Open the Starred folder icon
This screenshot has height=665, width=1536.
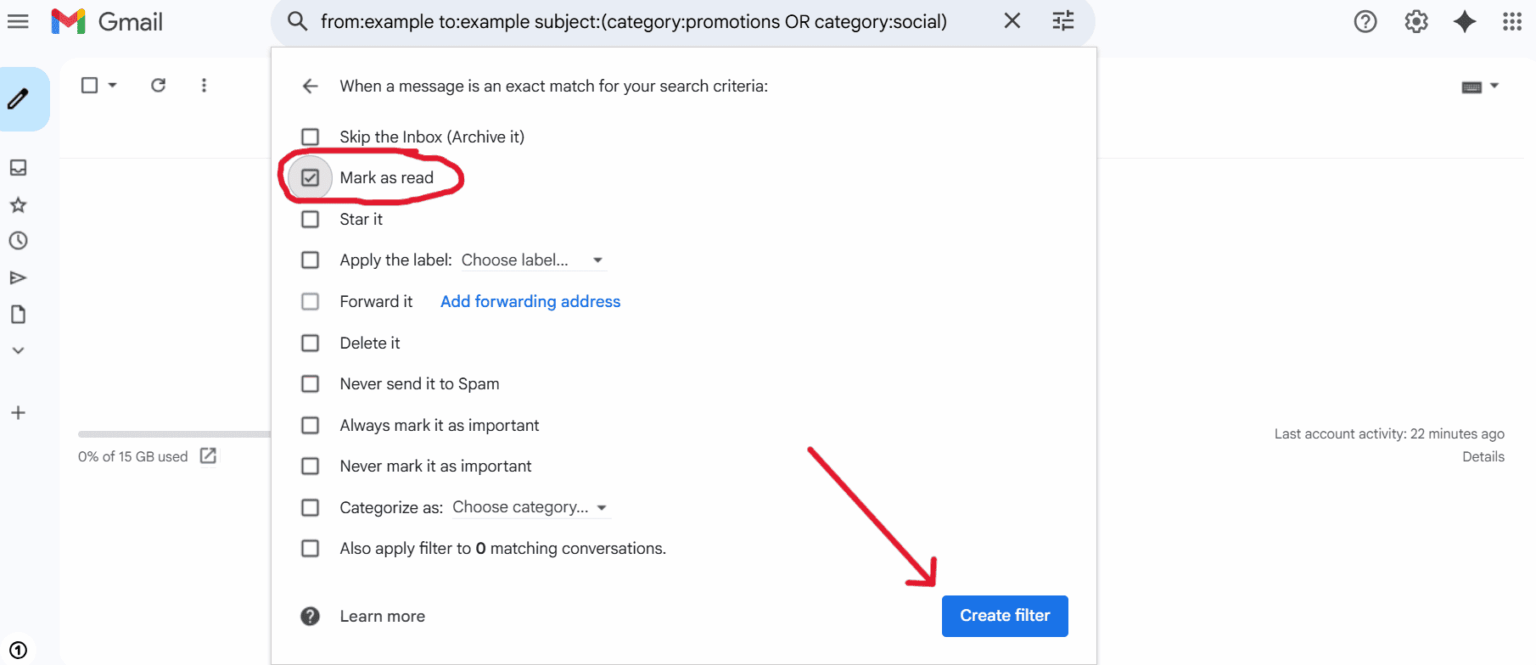[17, 204]
